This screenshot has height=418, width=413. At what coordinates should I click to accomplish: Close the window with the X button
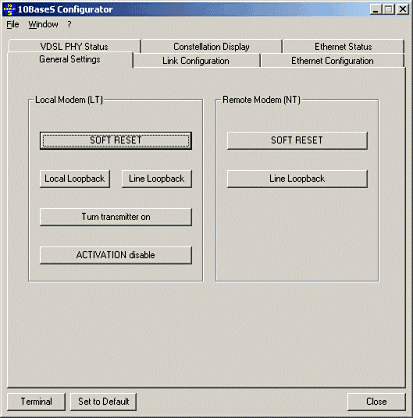point(403,9)
